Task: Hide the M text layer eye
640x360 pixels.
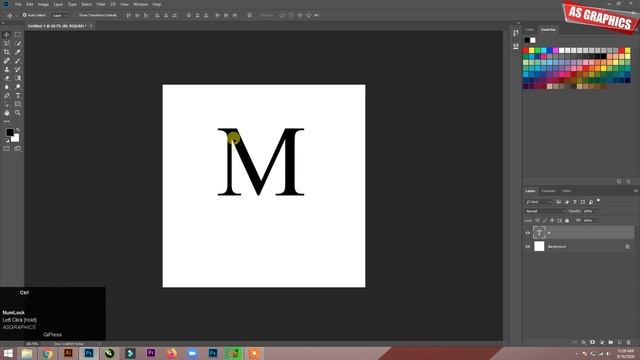Action: (527, 233)
